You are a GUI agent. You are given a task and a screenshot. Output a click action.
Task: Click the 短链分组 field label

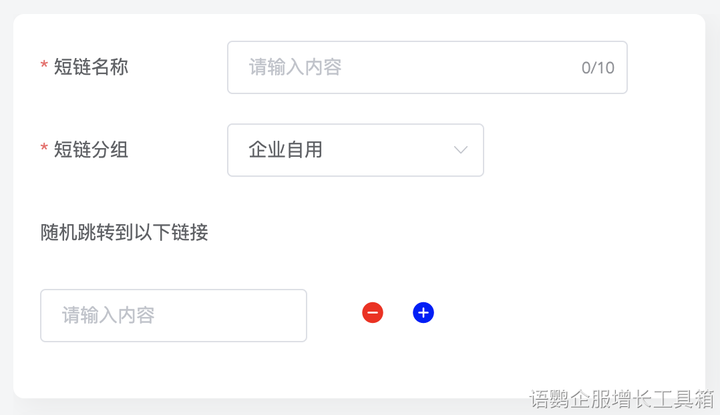[x=91, y=150]
